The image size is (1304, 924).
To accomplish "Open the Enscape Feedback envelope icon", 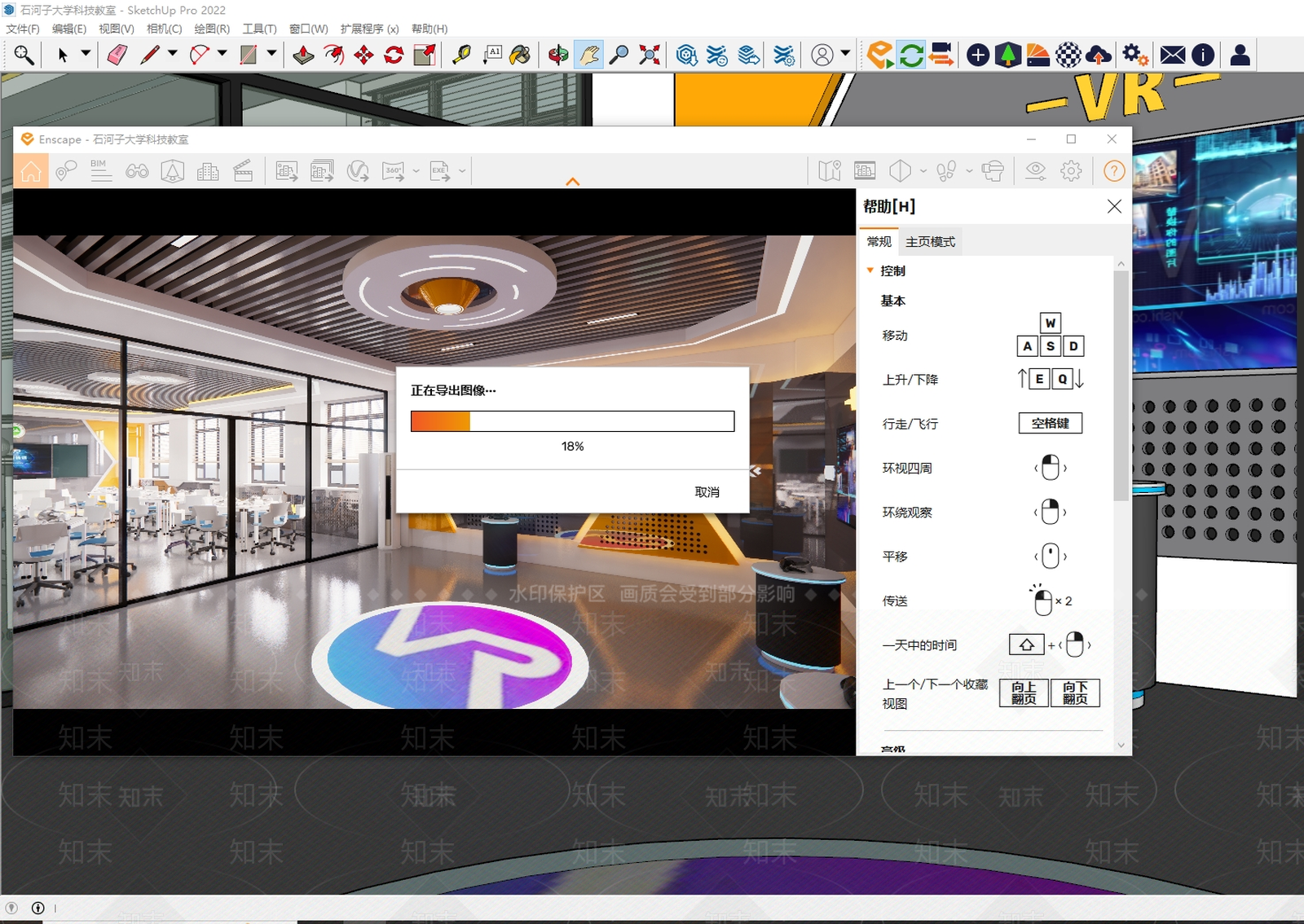I will [x=1173, y=55].
